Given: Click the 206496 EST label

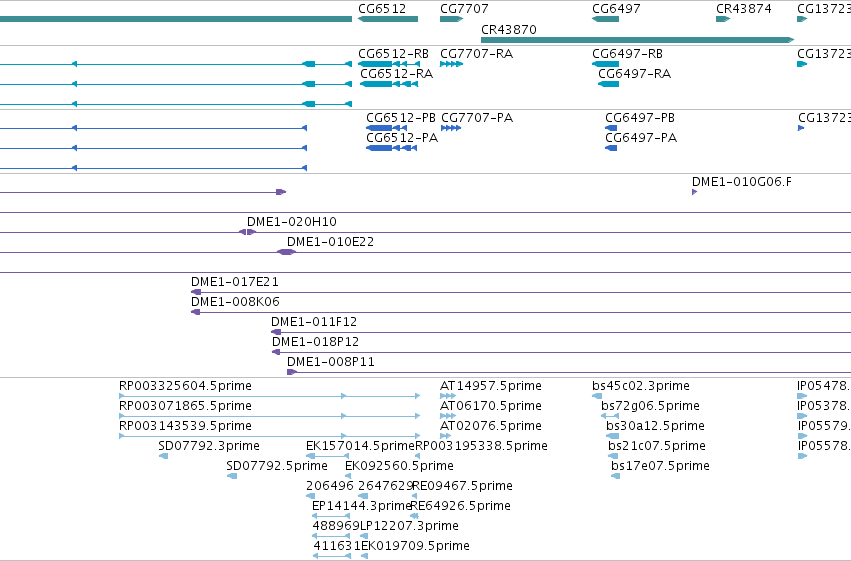Looking at the screenshot, I should click(330, 486).
